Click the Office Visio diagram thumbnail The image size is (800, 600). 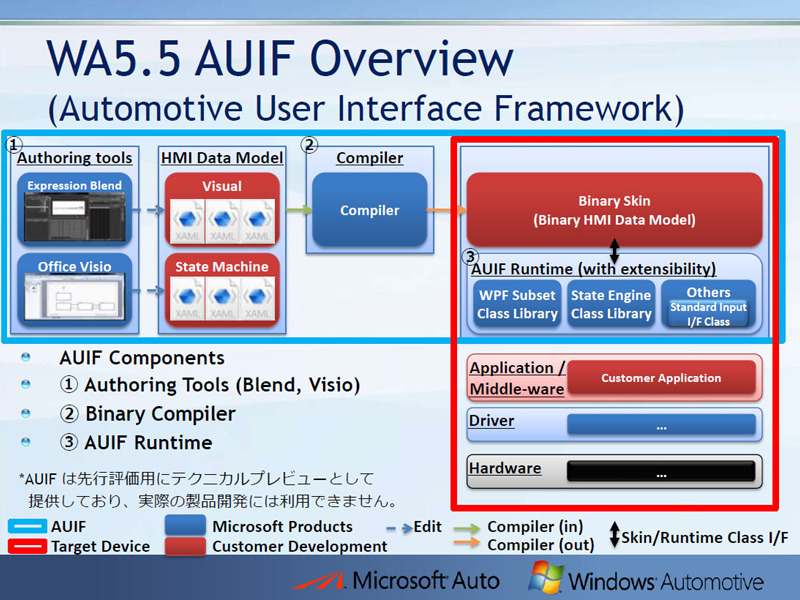(x=74, y=297)
